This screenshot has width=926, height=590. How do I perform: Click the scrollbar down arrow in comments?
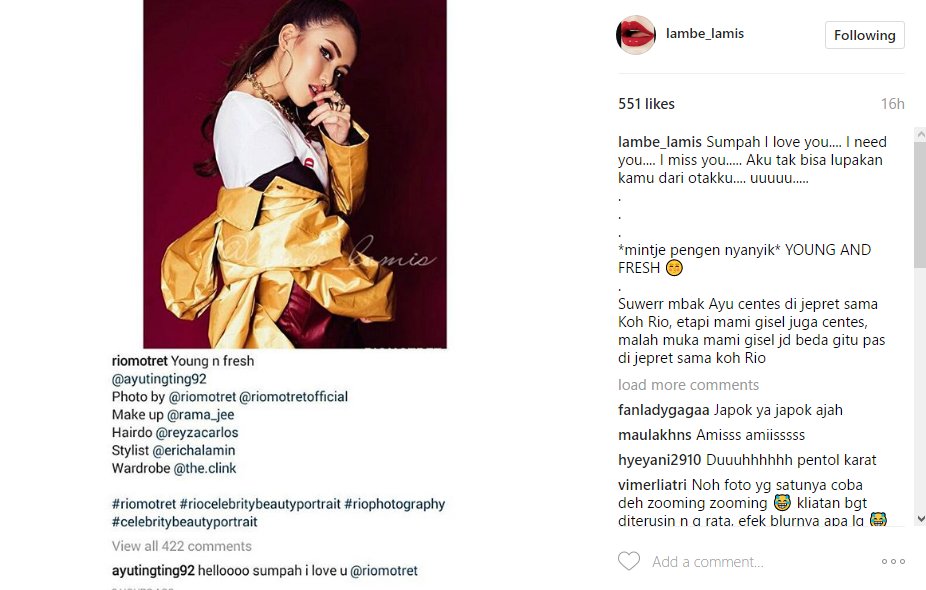click(x=920, y=519)
